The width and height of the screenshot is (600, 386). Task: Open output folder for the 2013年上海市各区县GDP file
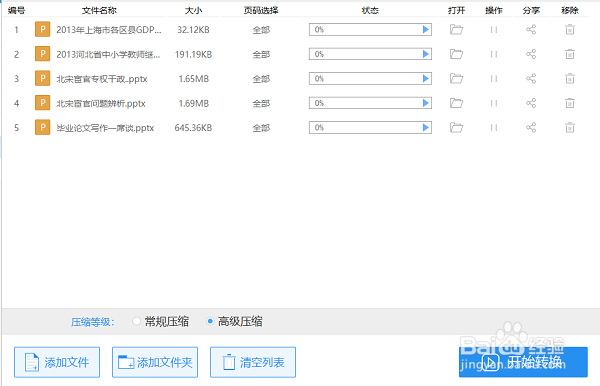coord(456,29)
